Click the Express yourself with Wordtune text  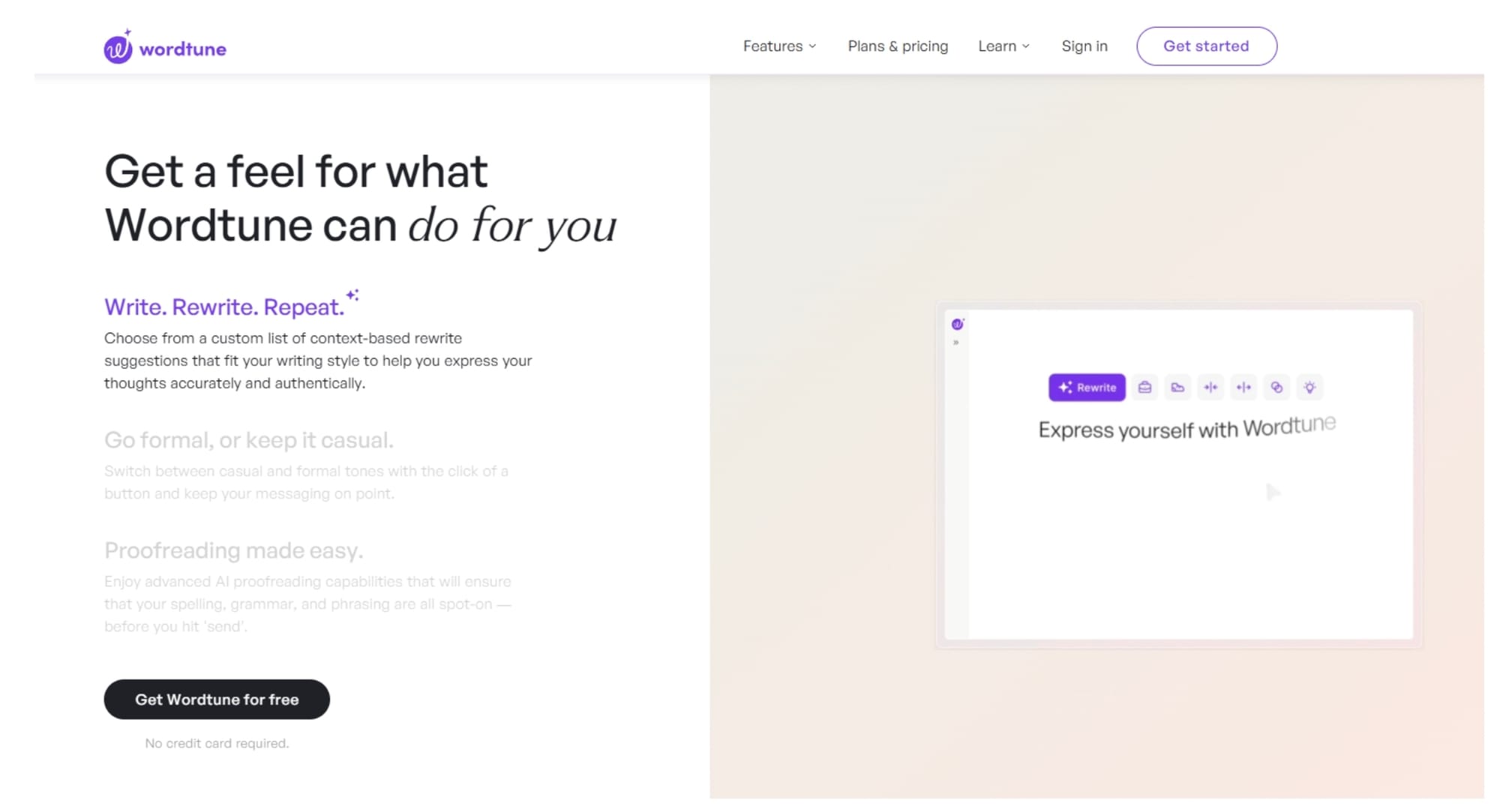[1186, 429]
